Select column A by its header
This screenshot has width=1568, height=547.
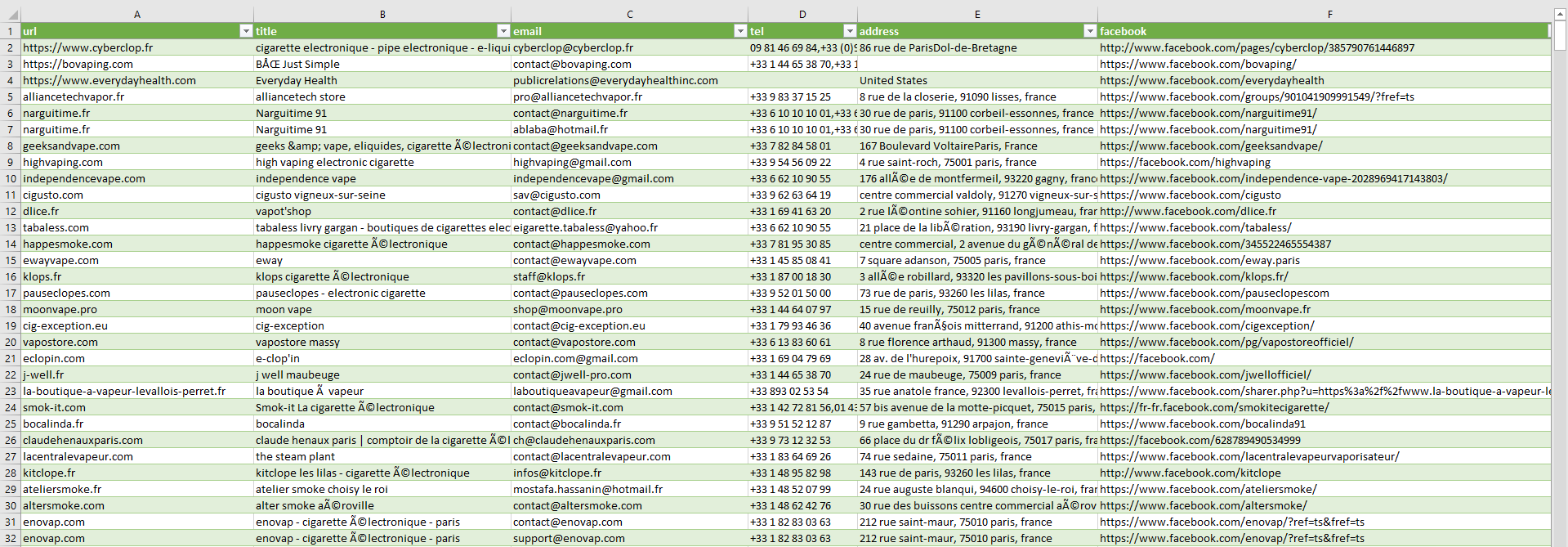[x=137, y=14]
